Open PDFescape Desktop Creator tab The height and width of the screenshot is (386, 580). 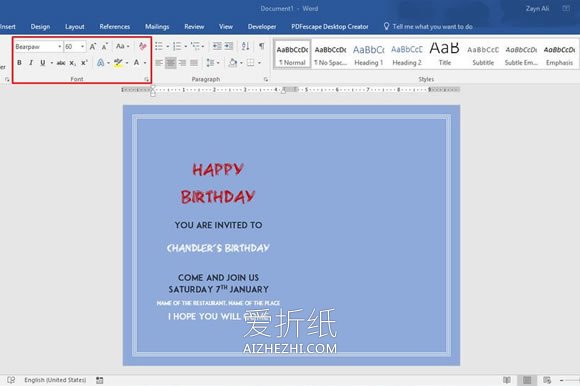(330, 27)
